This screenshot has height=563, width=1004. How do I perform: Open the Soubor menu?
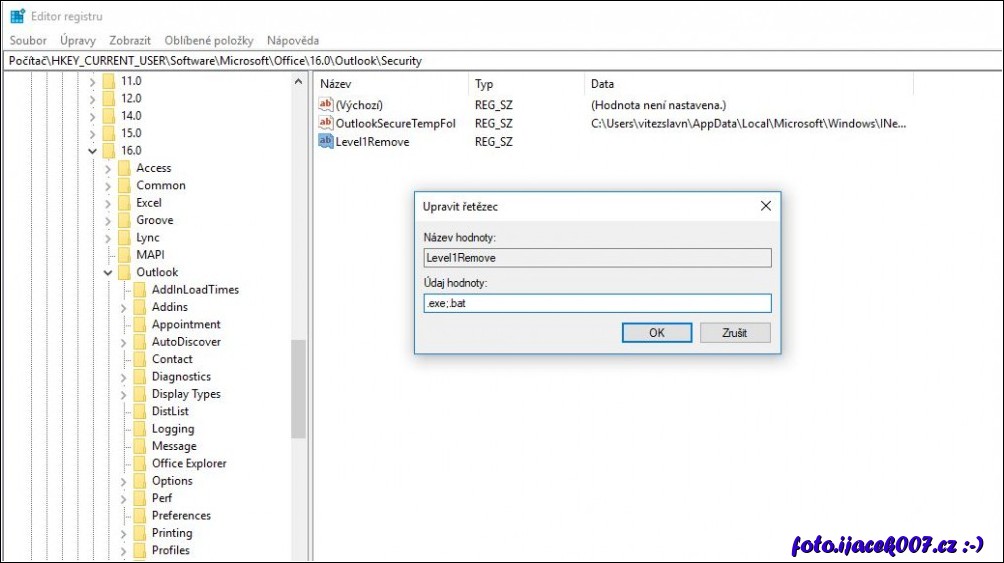click(x=28, y=40)
